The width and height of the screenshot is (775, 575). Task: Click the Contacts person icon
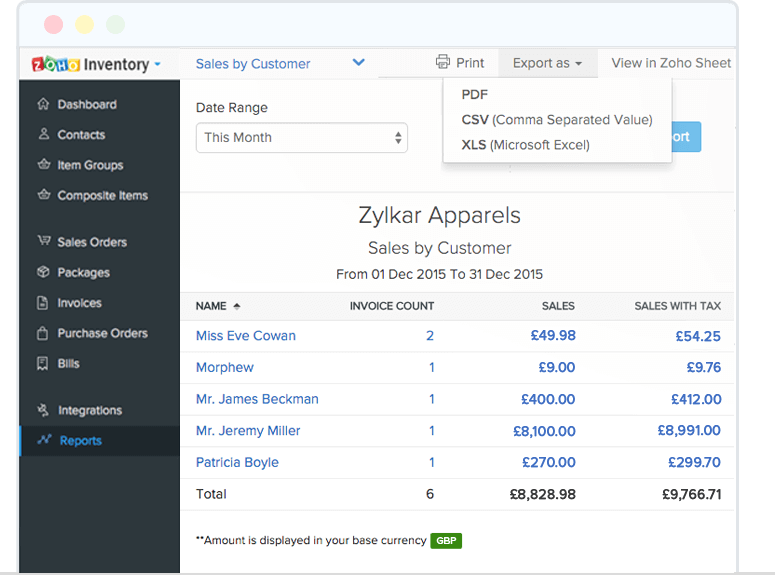[43, 134]
